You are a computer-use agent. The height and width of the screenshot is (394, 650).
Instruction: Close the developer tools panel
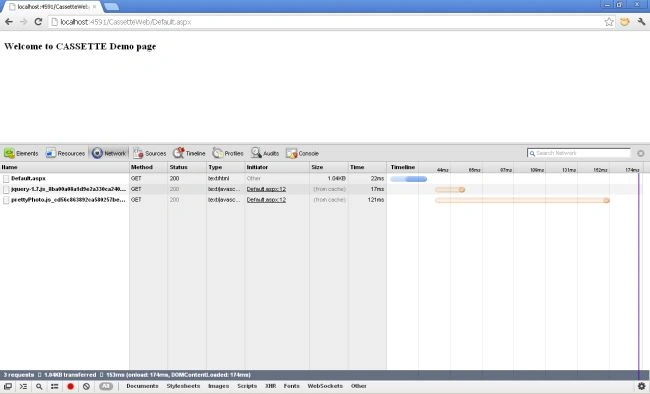click(x=640, y=153)
